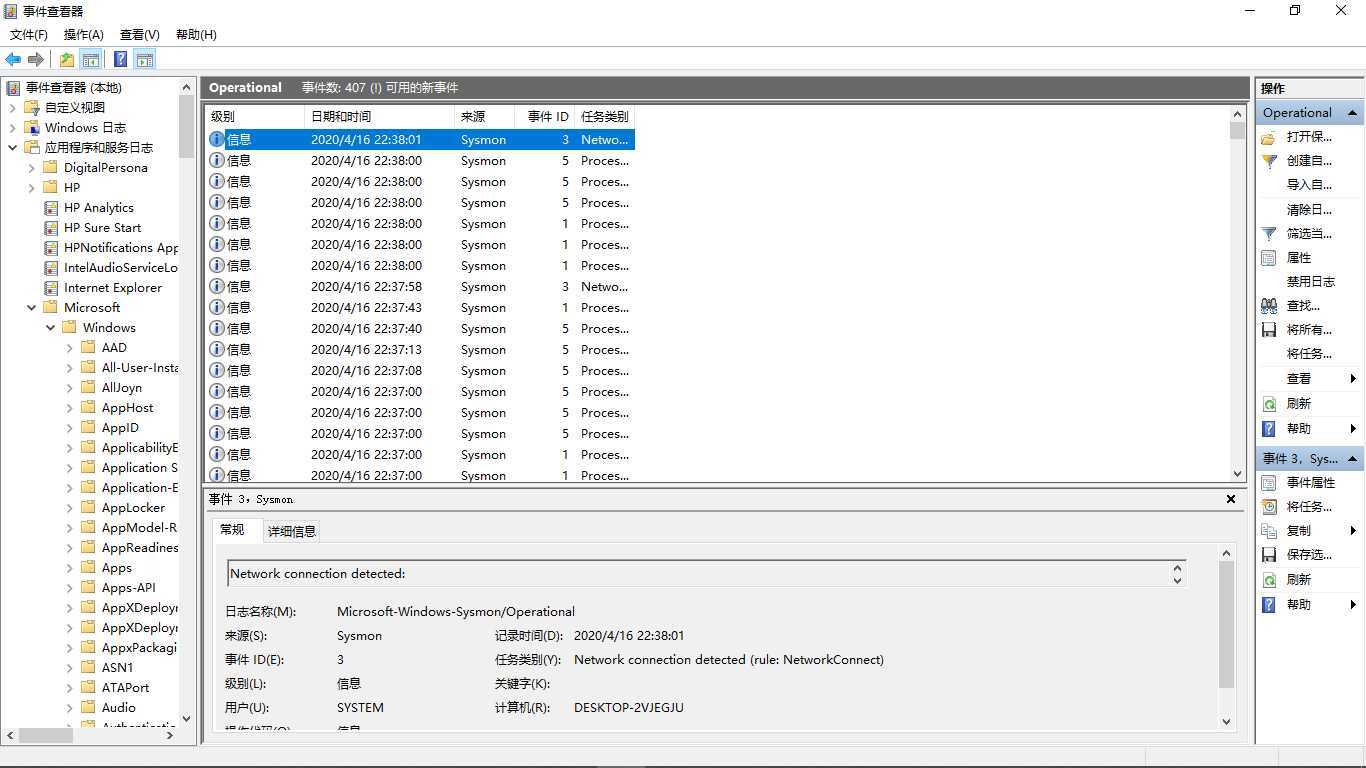This screenshot has height=768, width=1366.
Task: Click Help icon under Operational actions
Action: [1269, 429]
